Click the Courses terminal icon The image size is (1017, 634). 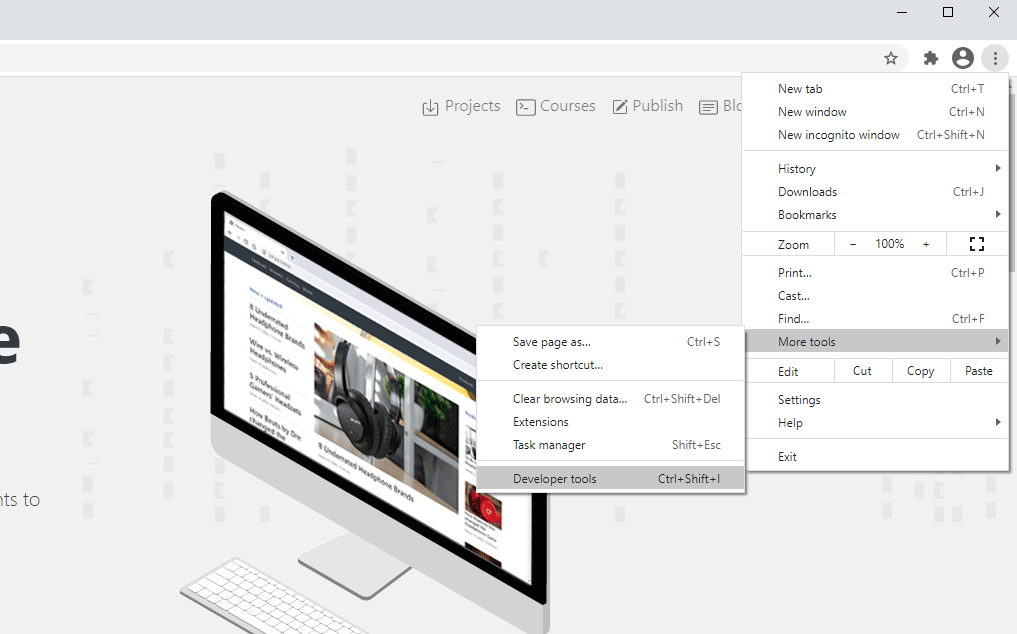(x=525, y=107)
